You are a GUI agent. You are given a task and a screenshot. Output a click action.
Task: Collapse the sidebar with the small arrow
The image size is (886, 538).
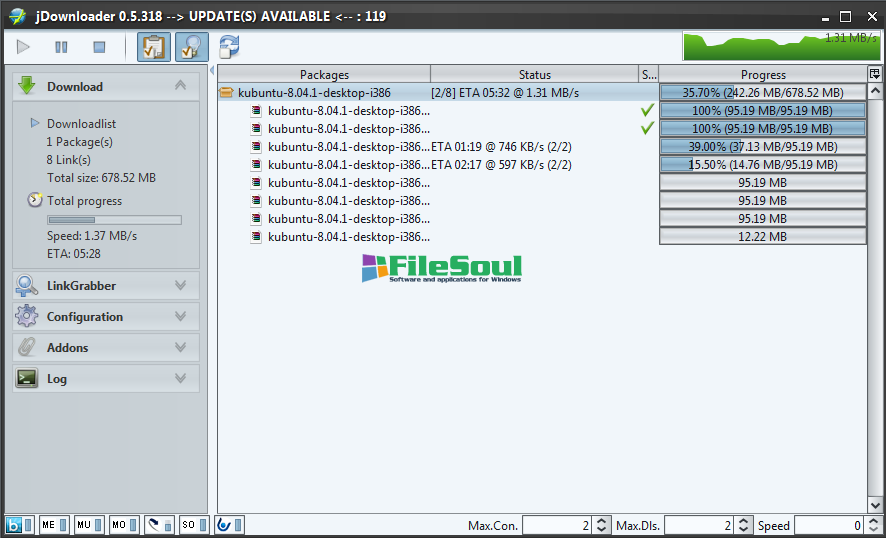pyautogui.click(x=212, y=71)
